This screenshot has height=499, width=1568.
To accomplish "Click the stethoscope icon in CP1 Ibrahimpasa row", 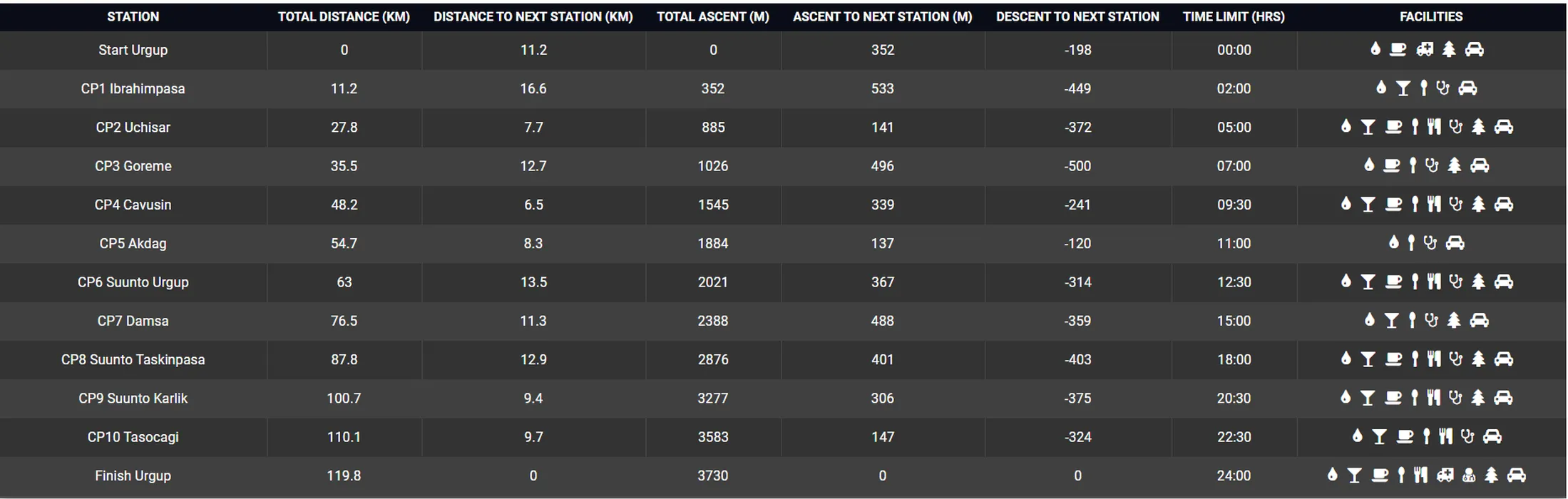I will point(1443,88).
